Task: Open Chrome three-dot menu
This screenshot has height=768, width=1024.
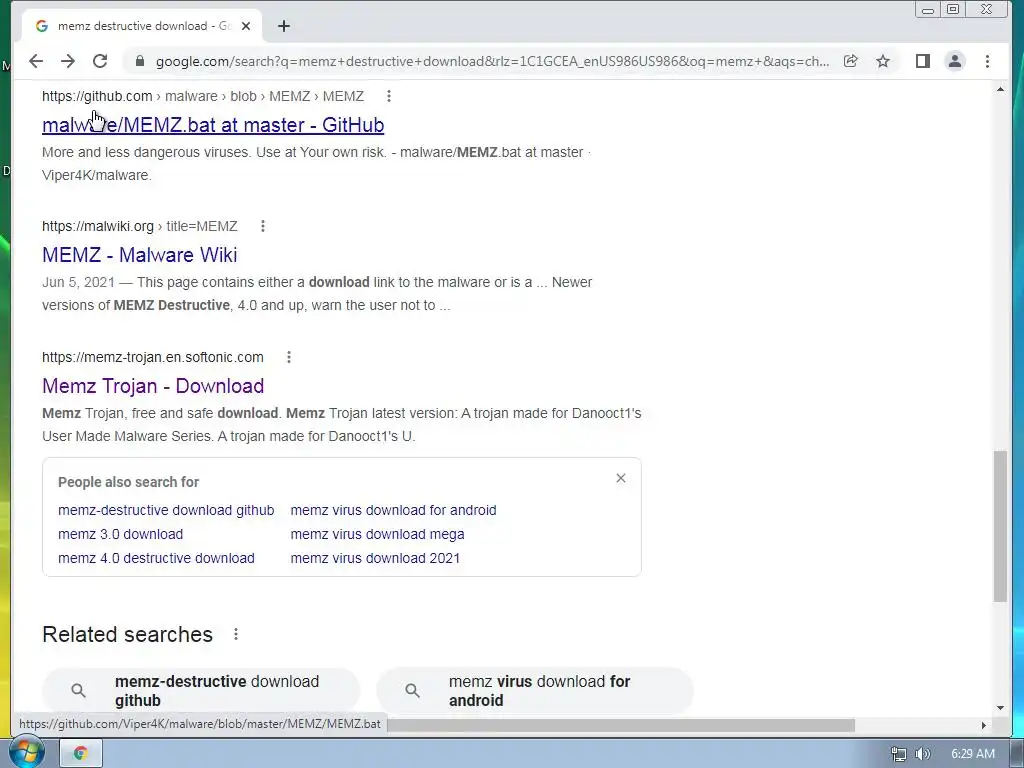Action: 987,61
